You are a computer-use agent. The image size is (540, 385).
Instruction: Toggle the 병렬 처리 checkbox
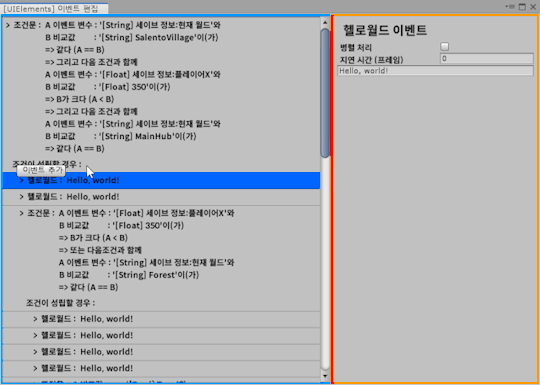click(445, 46)
